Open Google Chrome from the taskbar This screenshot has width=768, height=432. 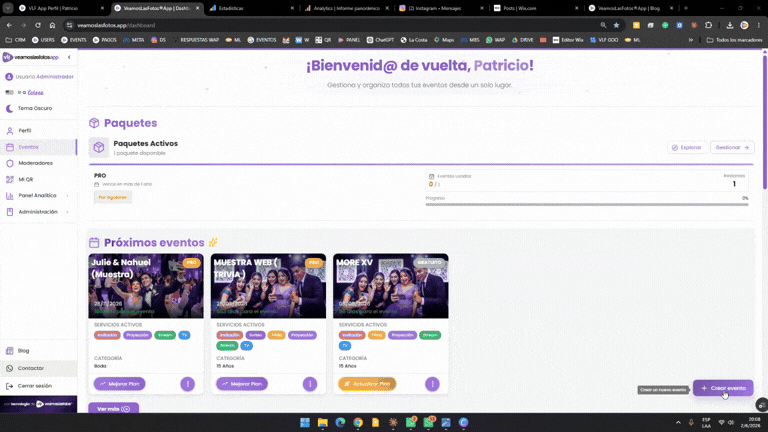point(358,422)
